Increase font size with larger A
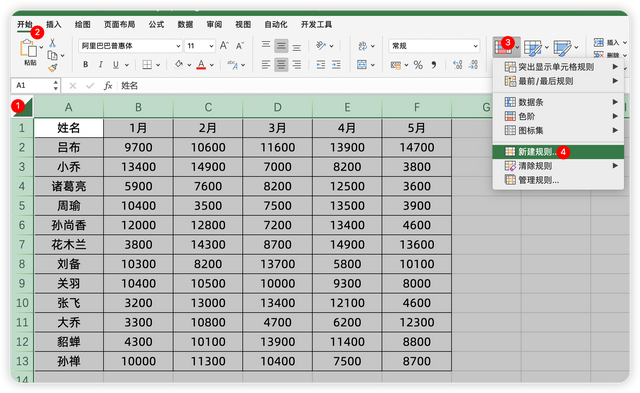 tap(224, 46)
